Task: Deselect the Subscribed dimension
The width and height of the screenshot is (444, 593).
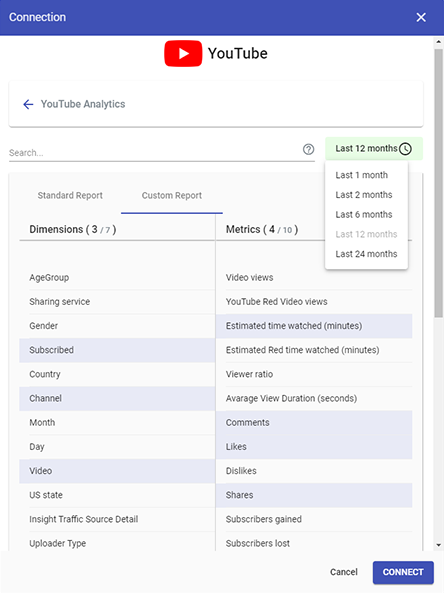Action: tap(117, 350)
